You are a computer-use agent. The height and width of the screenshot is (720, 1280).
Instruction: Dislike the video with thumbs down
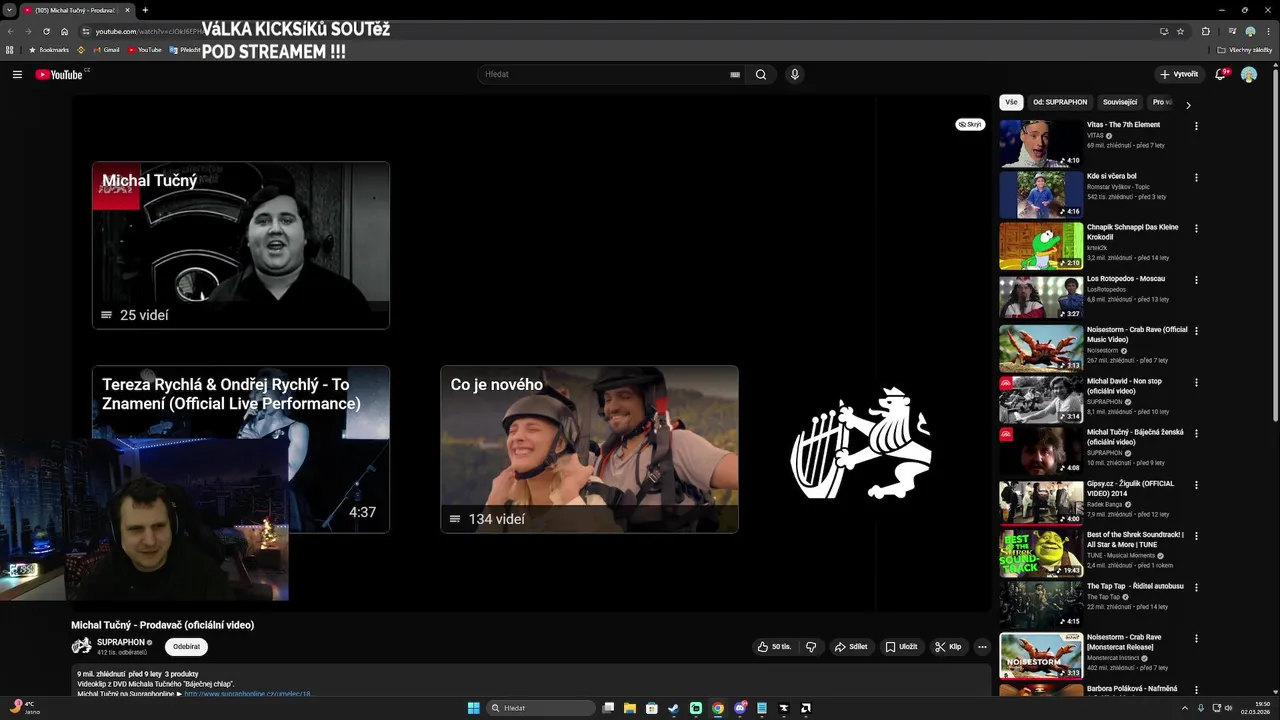click(811, 647)
